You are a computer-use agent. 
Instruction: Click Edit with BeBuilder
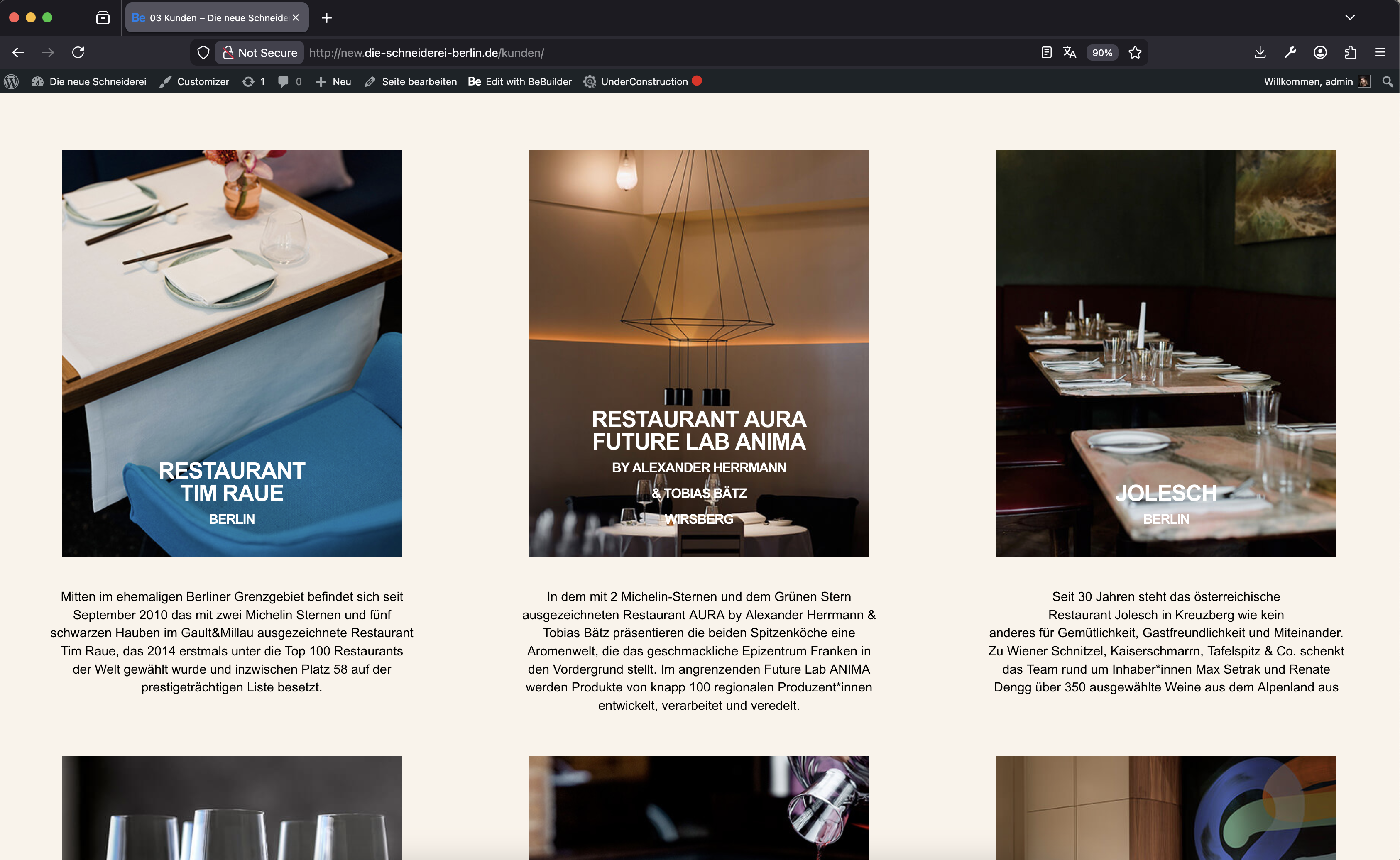[520, 81]
